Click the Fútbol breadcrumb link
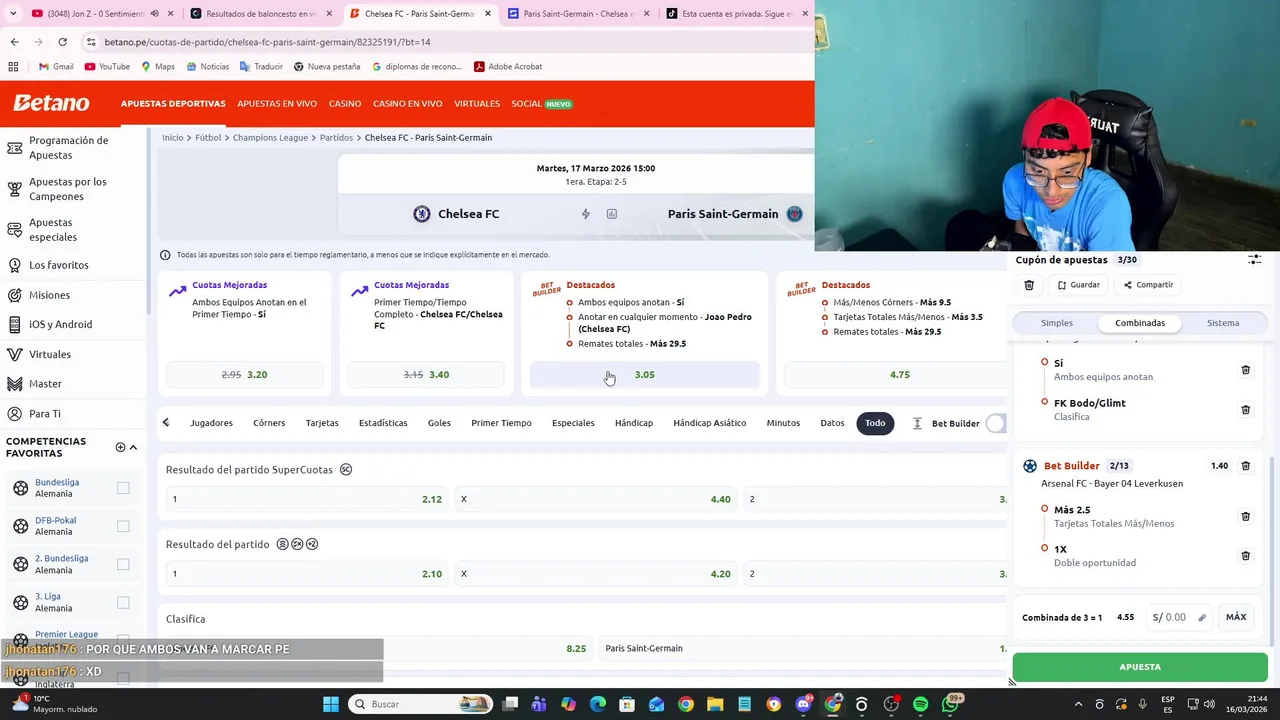 point(208,138)
